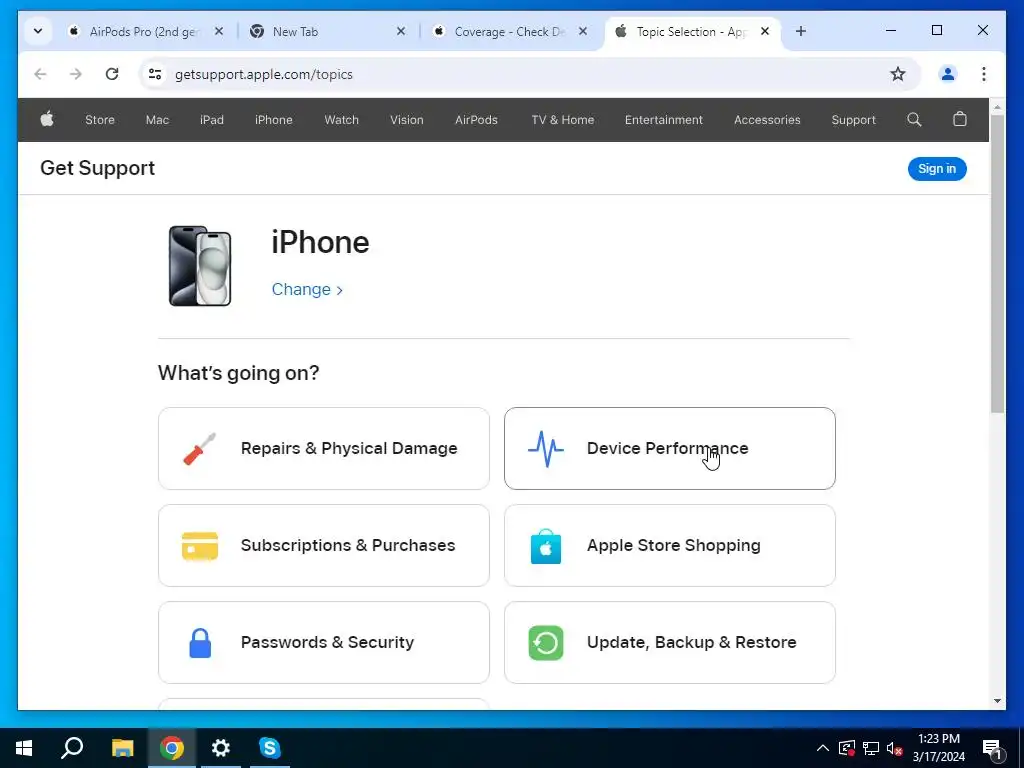Switch to Coverage - Check tab
The image size is (1024, 768).
pyautogui.click(x=509, y=31)
